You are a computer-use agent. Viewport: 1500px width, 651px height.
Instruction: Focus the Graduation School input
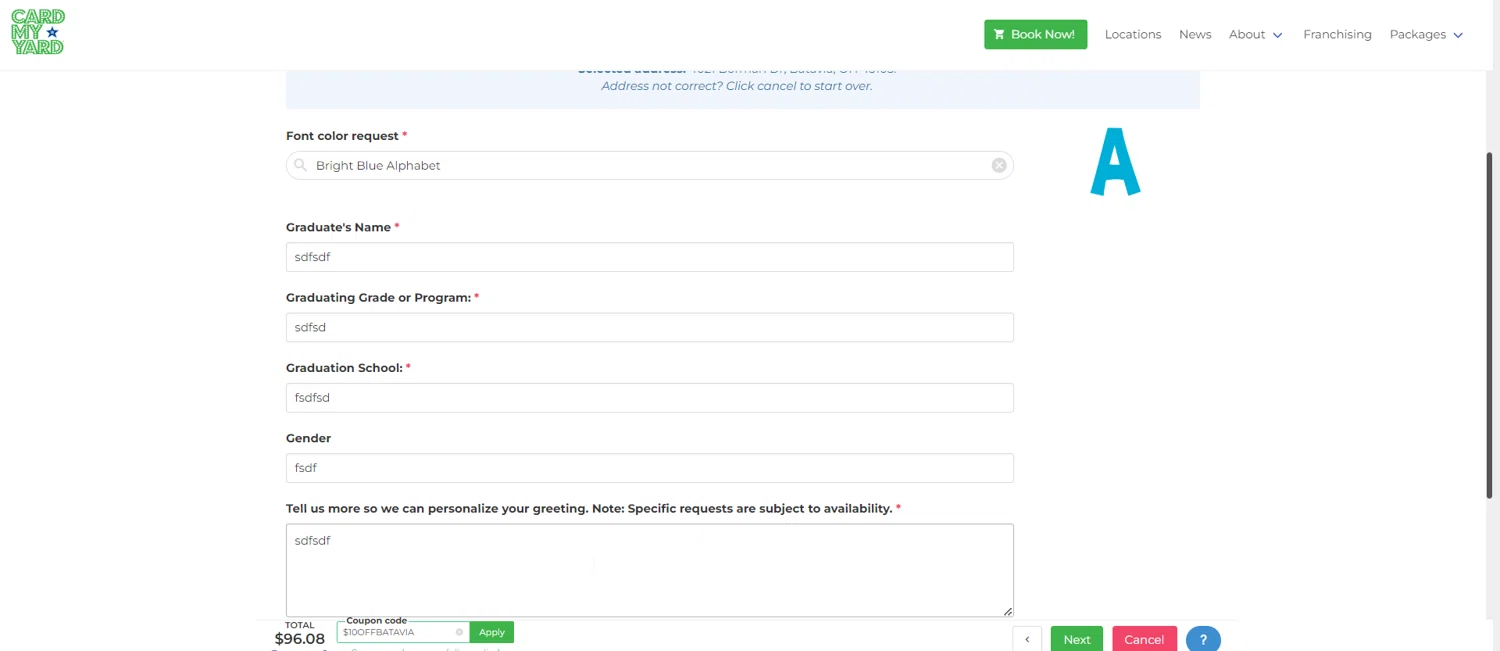pyautogui.click(x=650, y=398)
